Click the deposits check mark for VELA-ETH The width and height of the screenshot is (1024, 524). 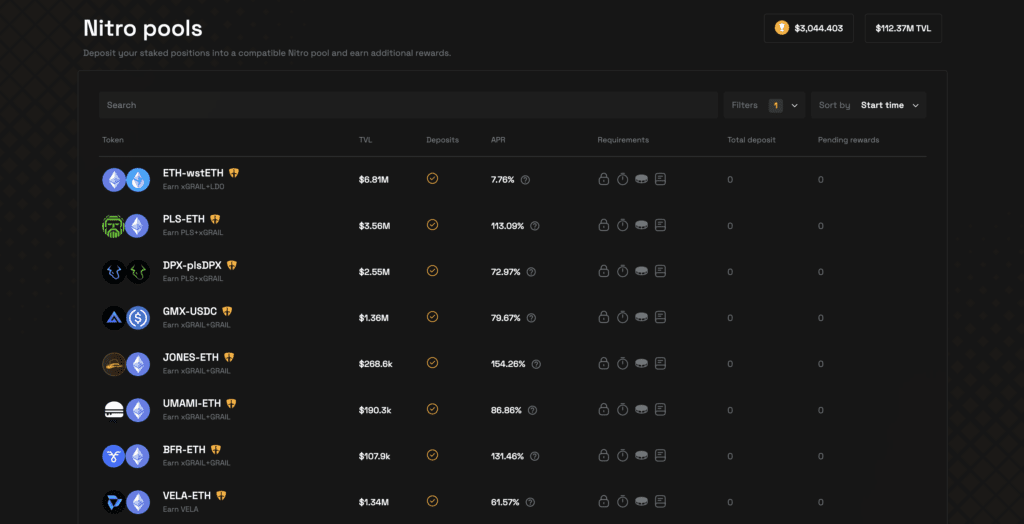pyautogui.click(x=432, y=500)
